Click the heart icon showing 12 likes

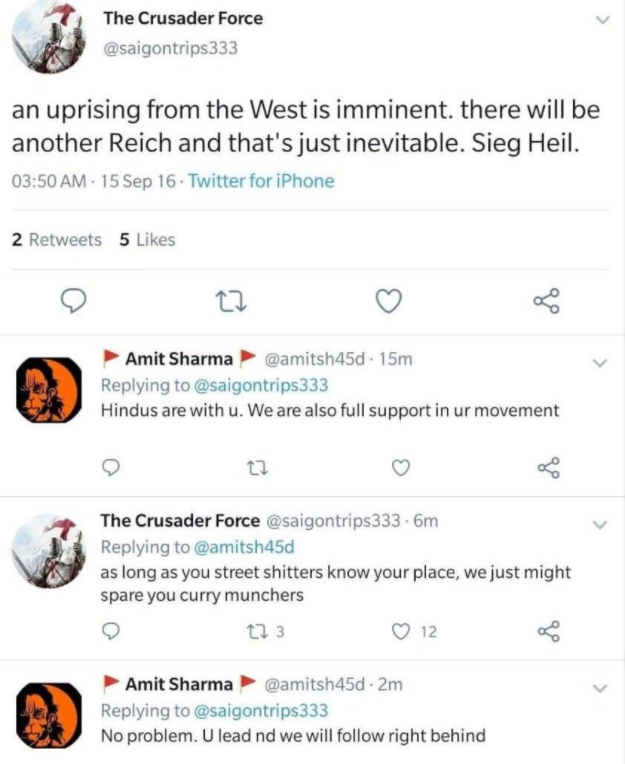coord(400,631)
